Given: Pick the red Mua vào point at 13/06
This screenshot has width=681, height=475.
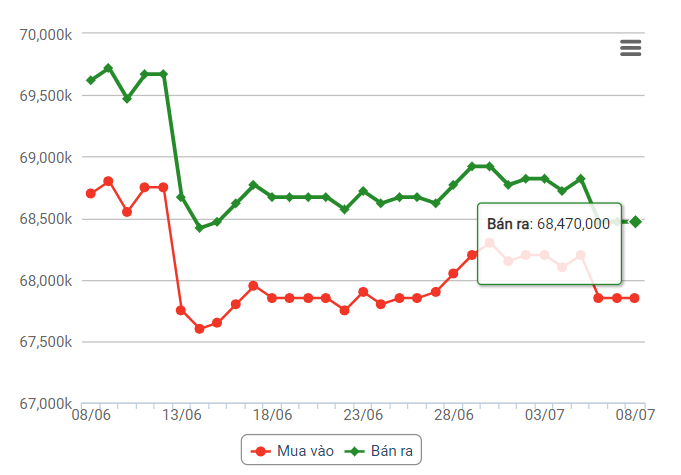Looking at the screenshot, I should click(181, 310).
